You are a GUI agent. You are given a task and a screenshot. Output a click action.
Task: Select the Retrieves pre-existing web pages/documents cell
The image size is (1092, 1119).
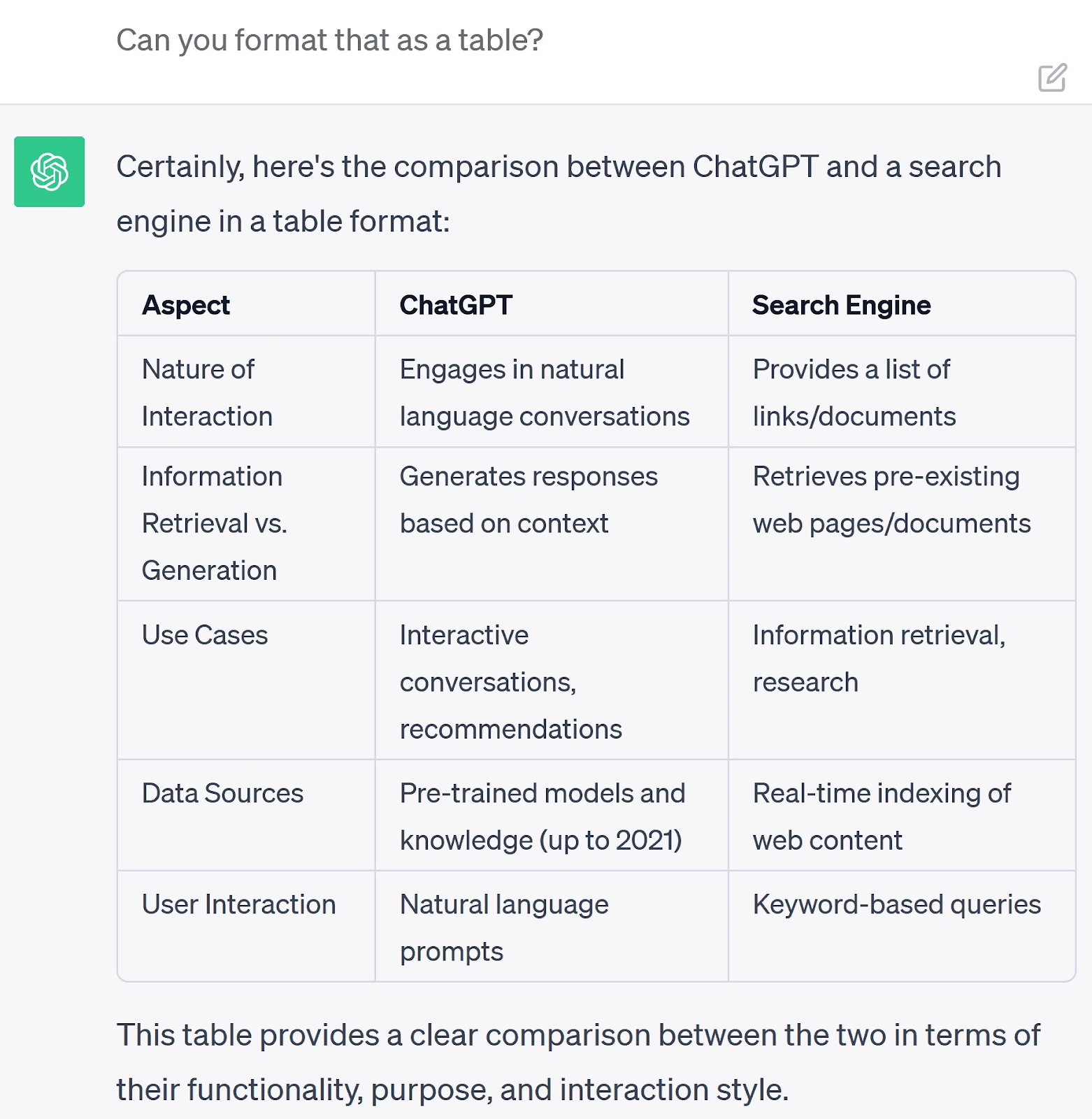pyautogui.click(x=891, y=499)
